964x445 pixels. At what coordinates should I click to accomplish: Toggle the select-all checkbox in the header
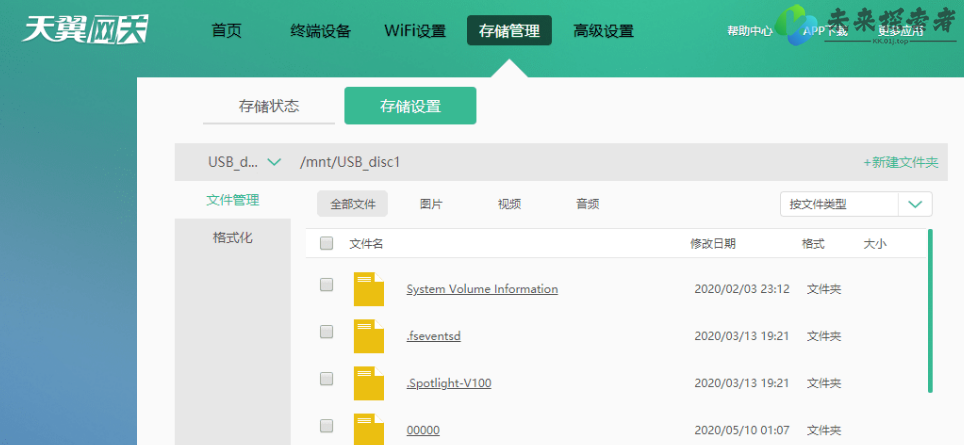tap(326, 243)
